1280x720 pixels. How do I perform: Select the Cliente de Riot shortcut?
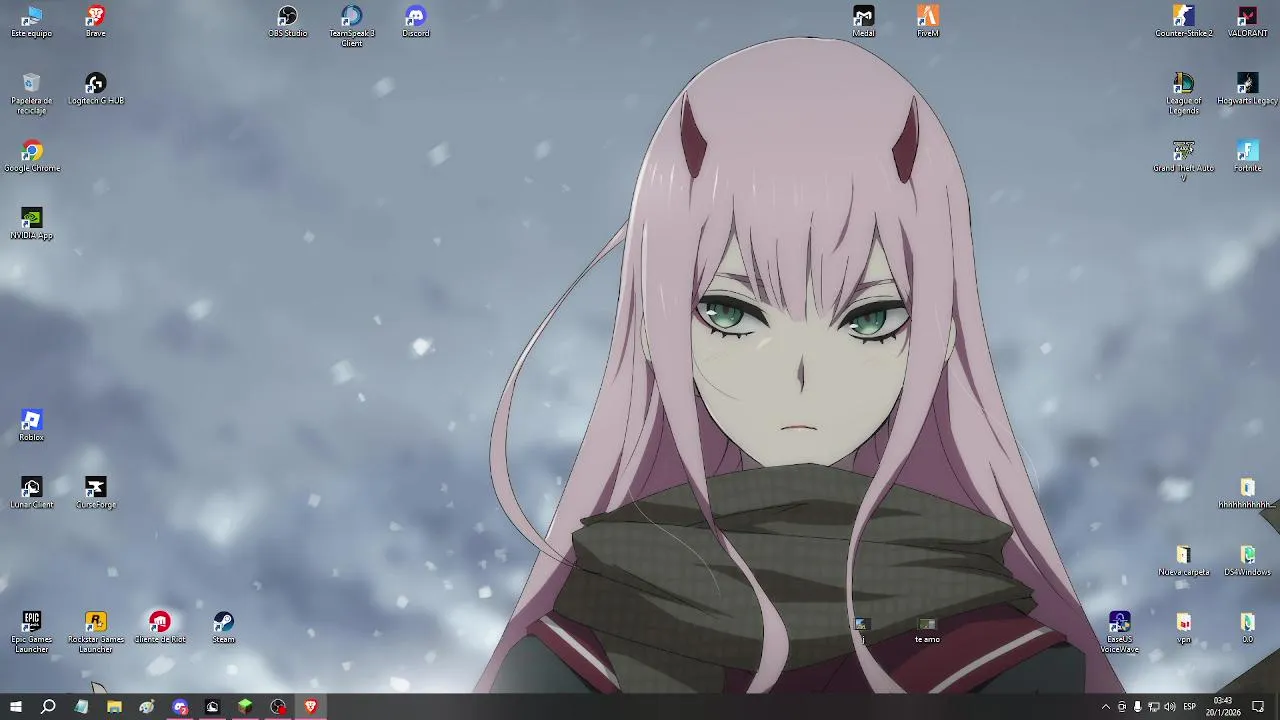click(160, 628)
